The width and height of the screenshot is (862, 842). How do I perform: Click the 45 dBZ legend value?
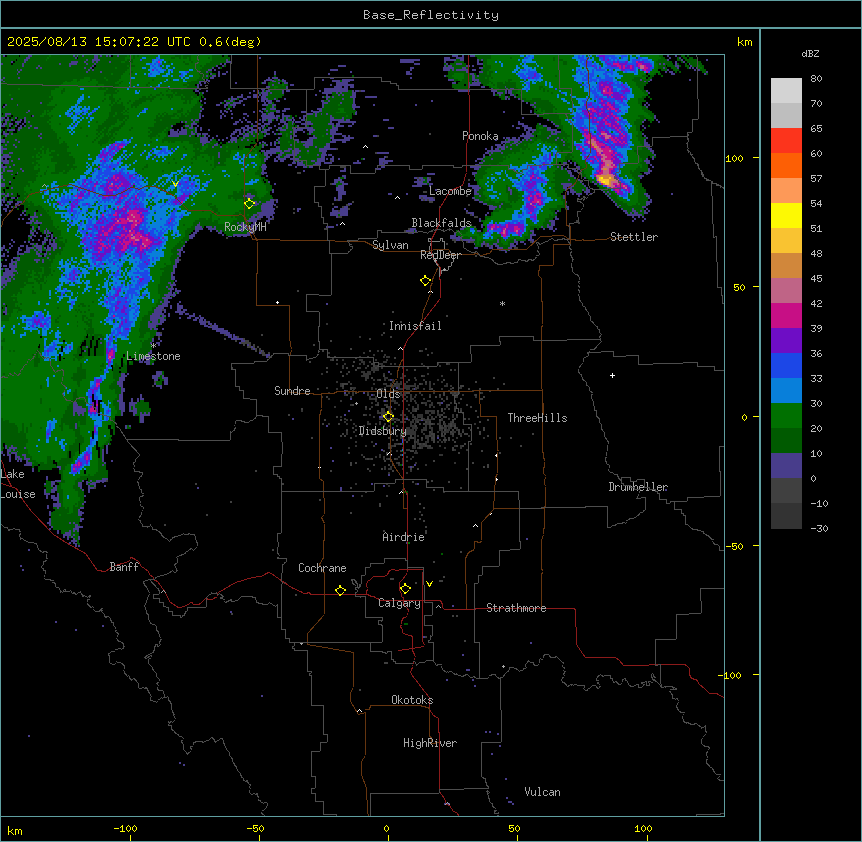point(816,278)
